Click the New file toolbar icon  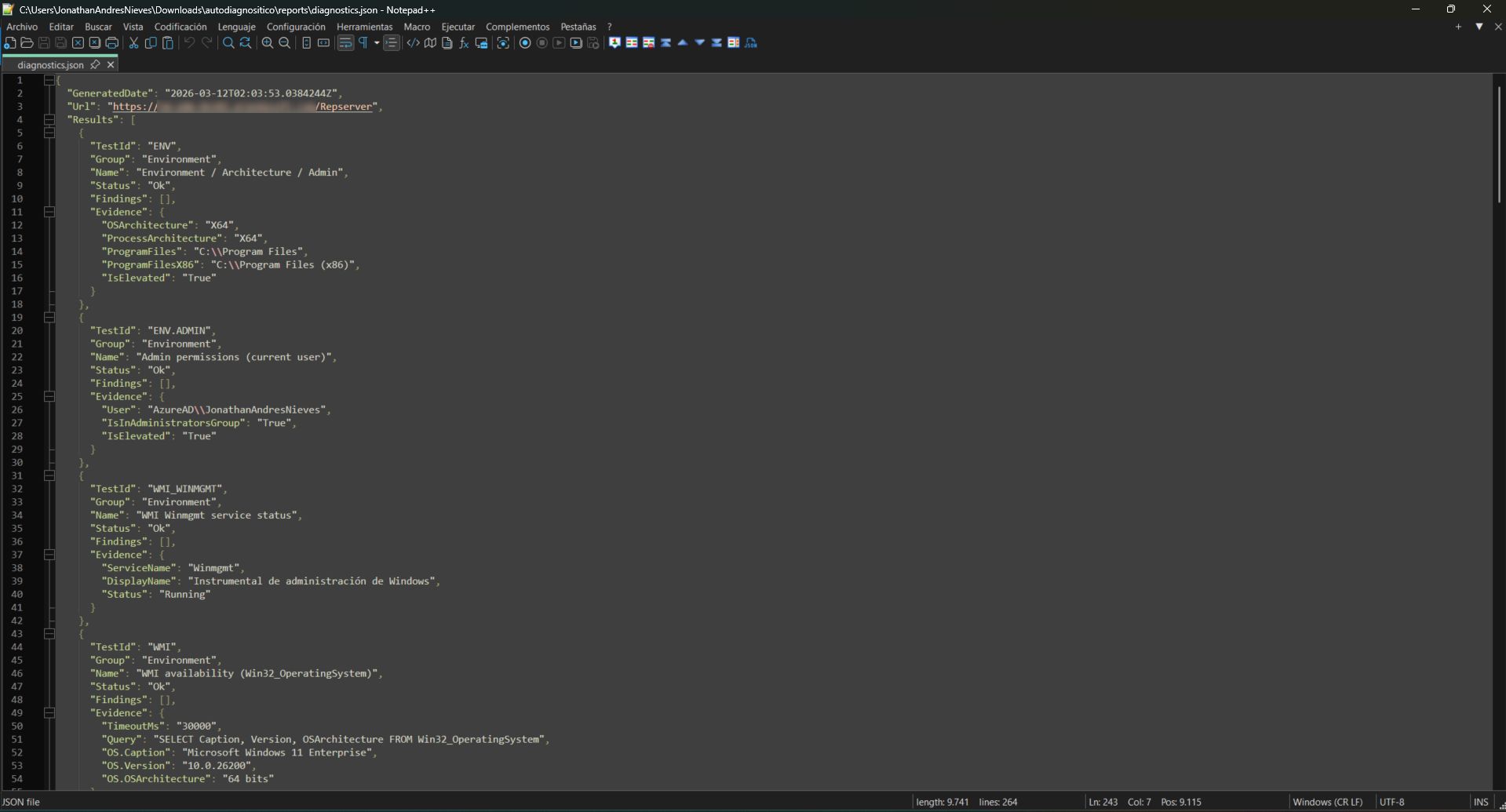10,43
